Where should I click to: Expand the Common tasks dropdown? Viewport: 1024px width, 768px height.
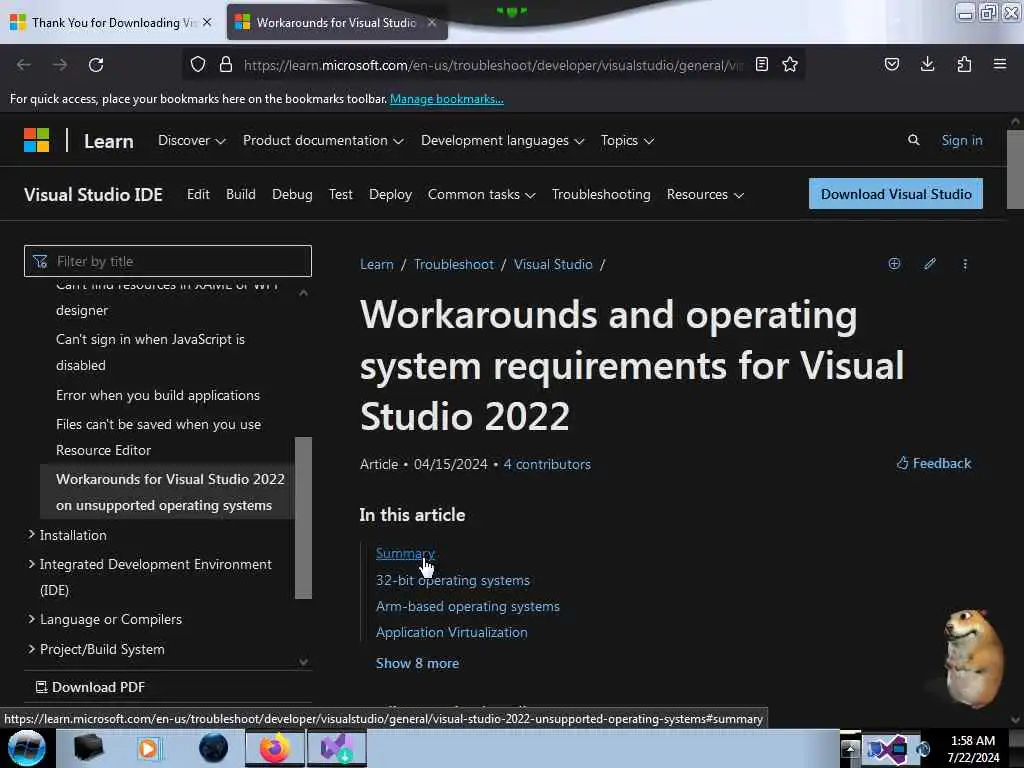(x=481, y=195)
